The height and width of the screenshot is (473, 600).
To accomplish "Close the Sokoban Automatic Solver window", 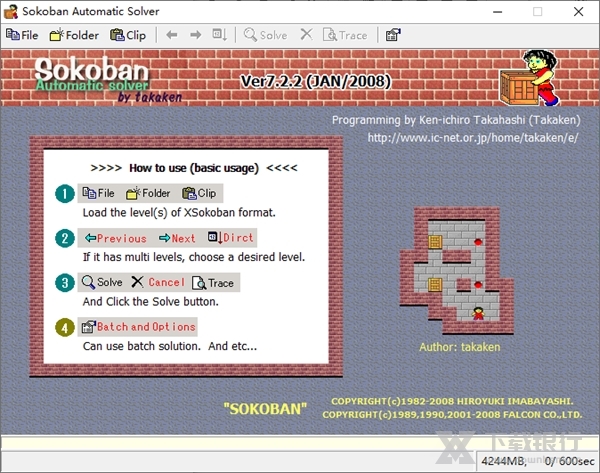I will [x=579, y=11].
